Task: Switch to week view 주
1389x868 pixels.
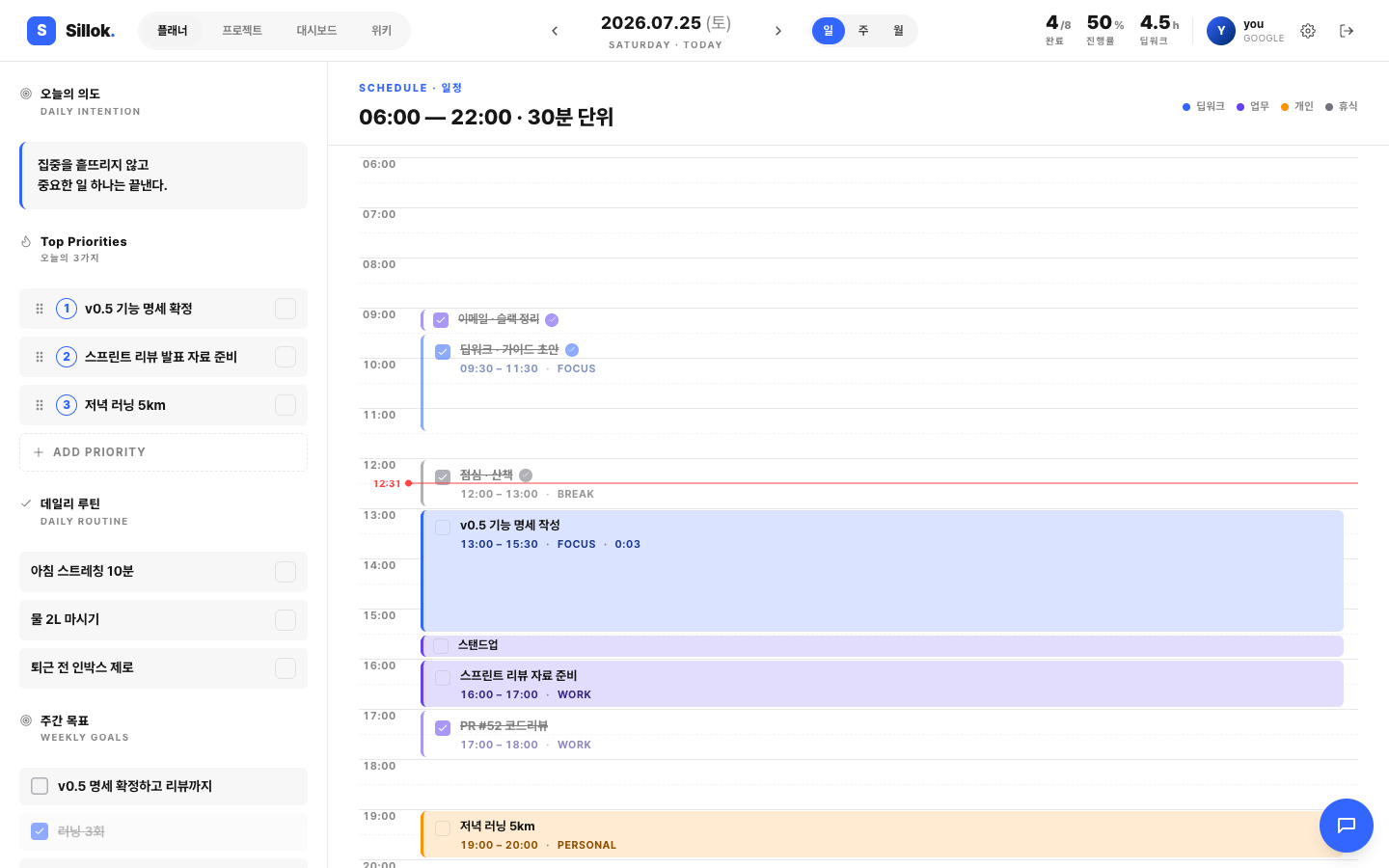Action: pyautogui.click(x=863, y=31)
